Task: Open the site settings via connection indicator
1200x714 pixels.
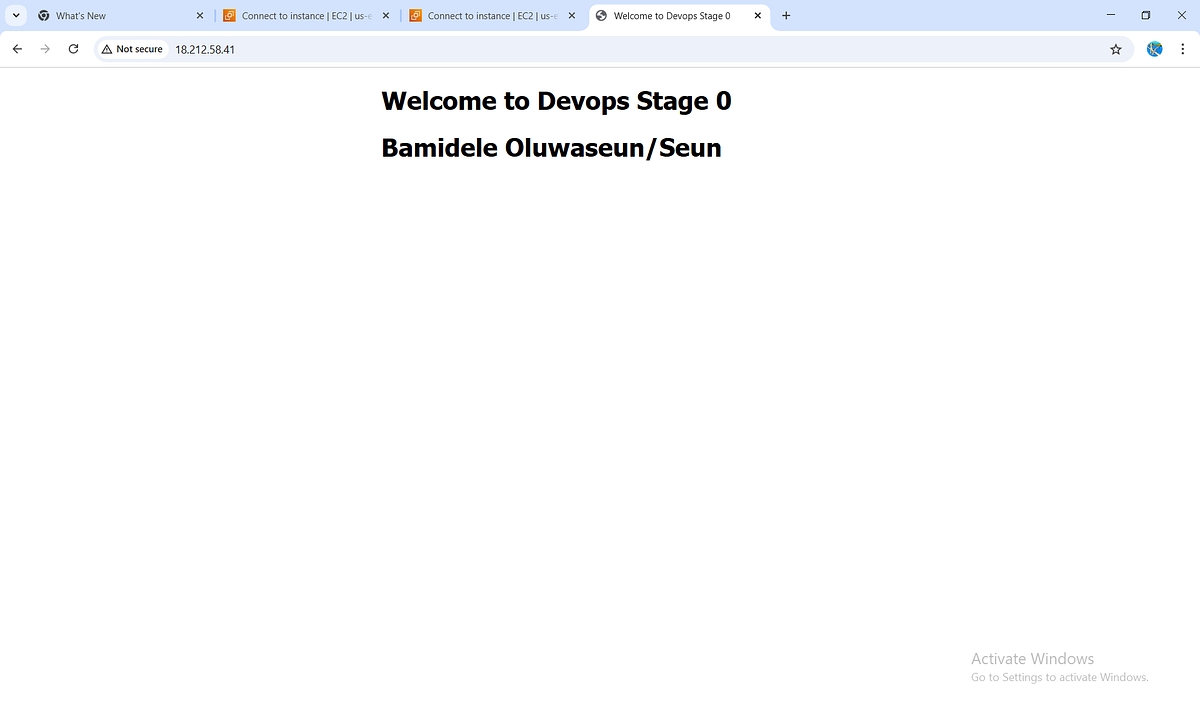Action: (x=131, y=48)
